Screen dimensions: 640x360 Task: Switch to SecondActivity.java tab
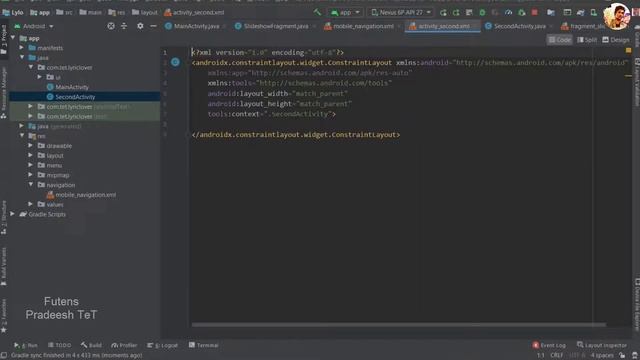tap(519, 26)
